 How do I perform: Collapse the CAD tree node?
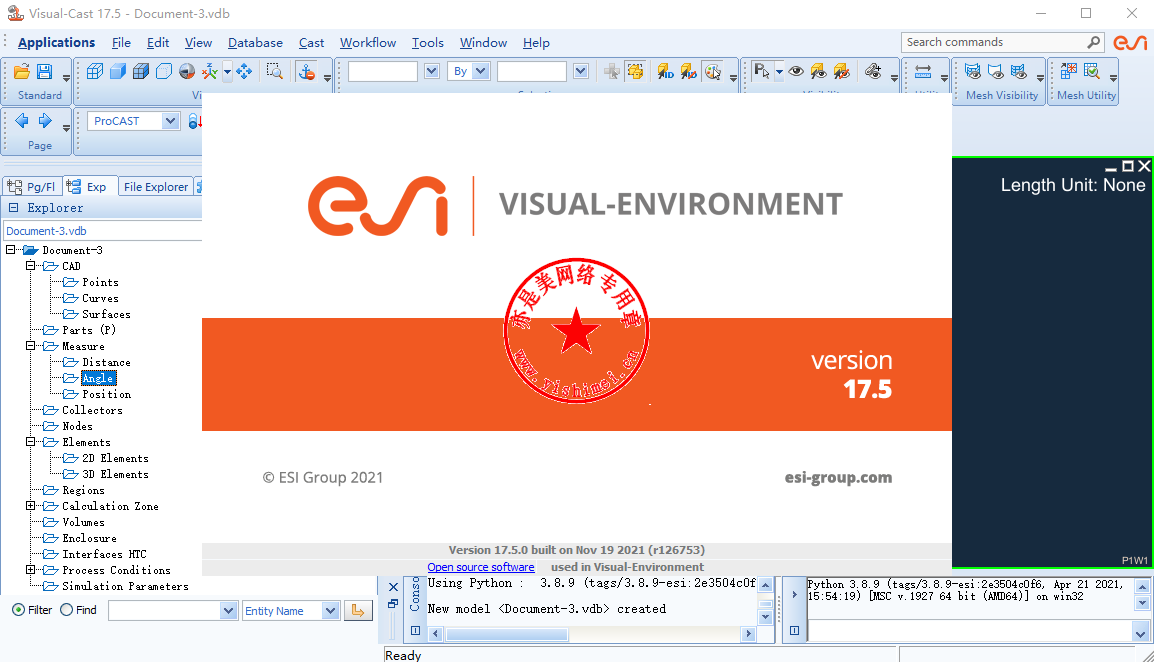tap(30, 266)
